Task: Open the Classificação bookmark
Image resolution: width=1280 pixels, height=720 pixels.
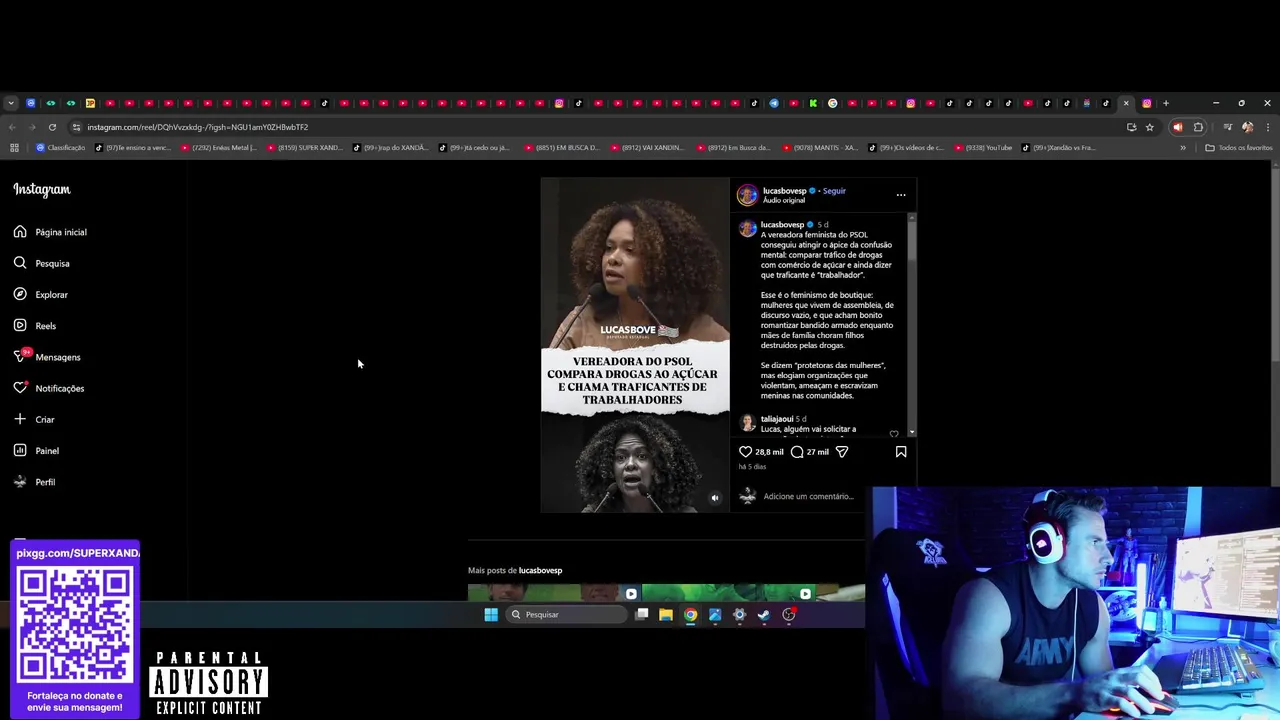Action: click(61, 148)
